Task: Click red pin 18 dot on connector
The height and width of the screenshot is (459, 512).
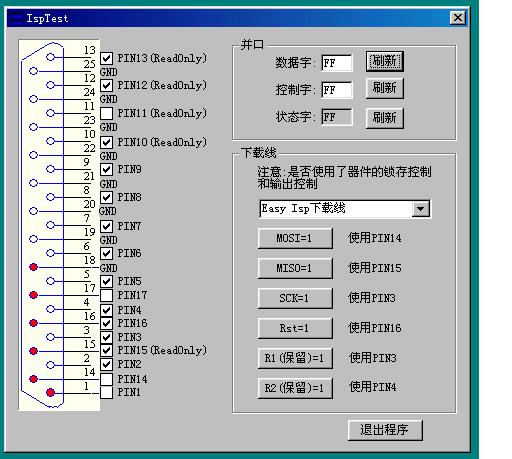Action: click(33, 267)
